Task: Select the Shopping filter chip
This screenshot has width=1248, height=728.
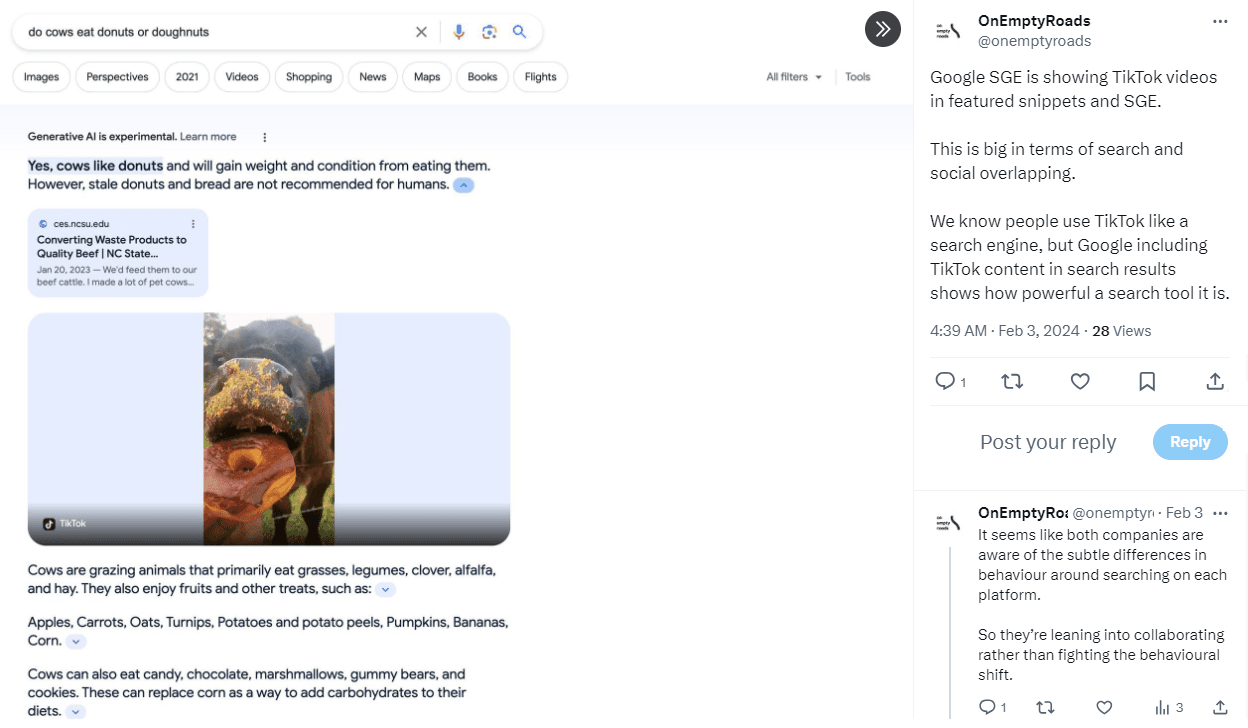Action: point(309,77)
